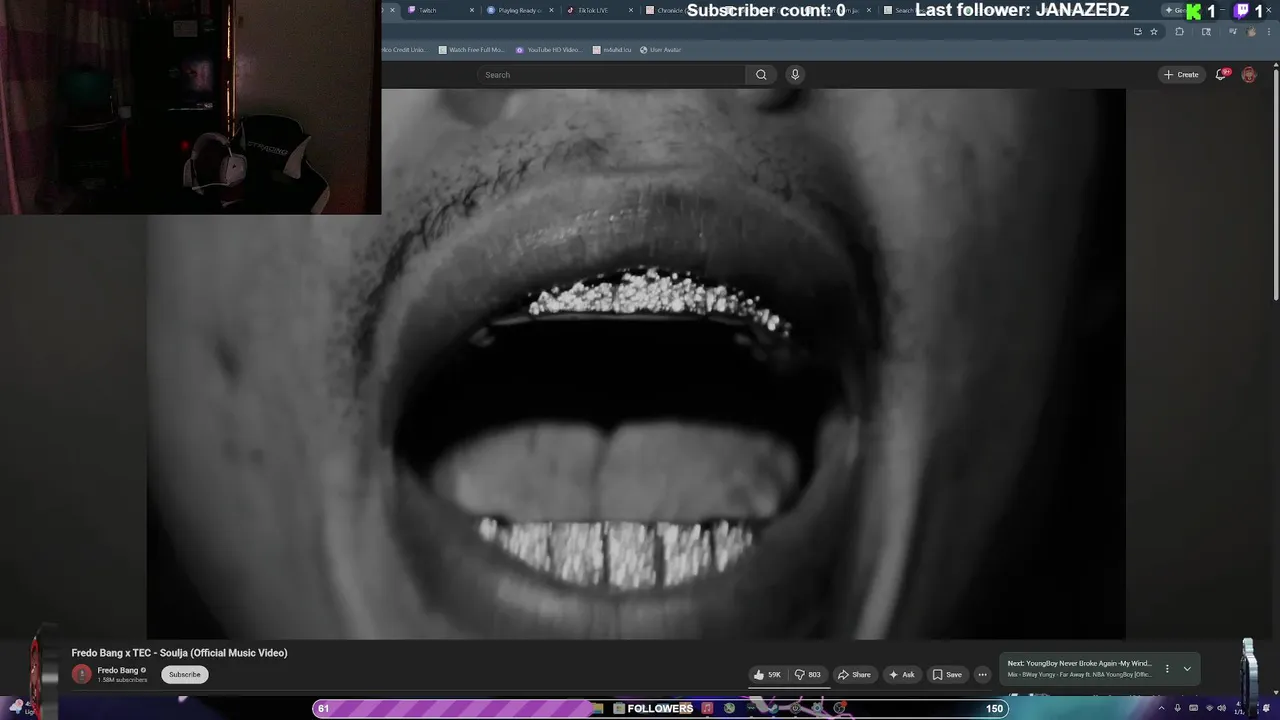Viewport: 1280px width, 720px height.
Task: Share the Soulja music video
Action: 854,675
